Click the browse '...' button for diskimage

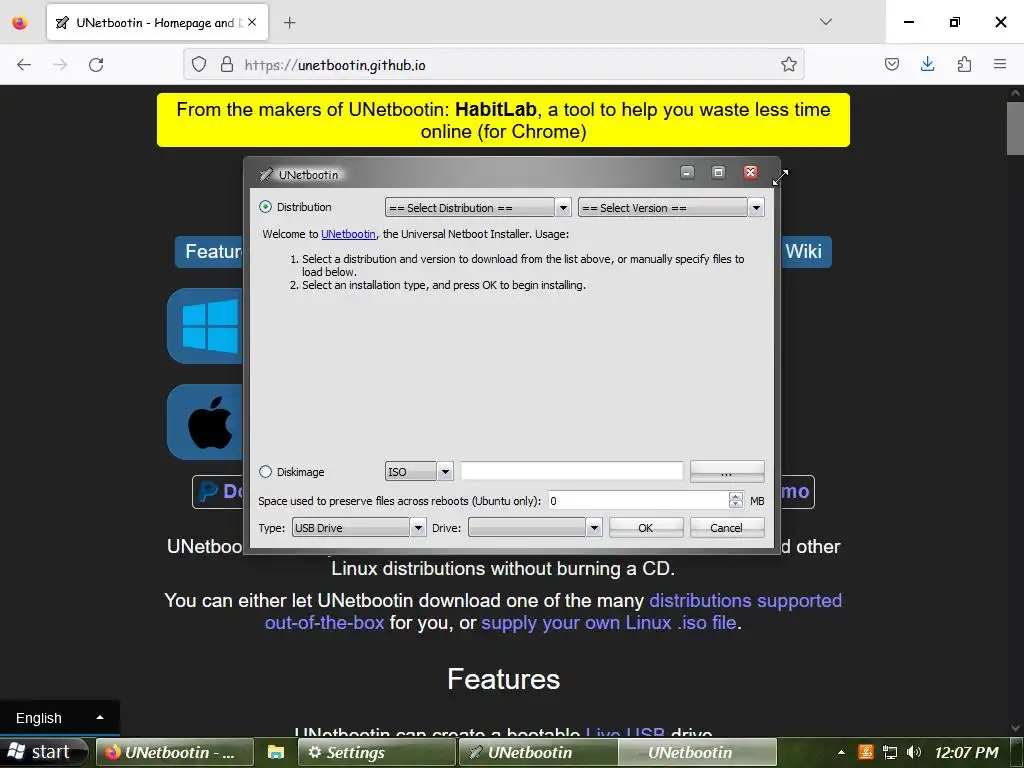coord(727,471)
